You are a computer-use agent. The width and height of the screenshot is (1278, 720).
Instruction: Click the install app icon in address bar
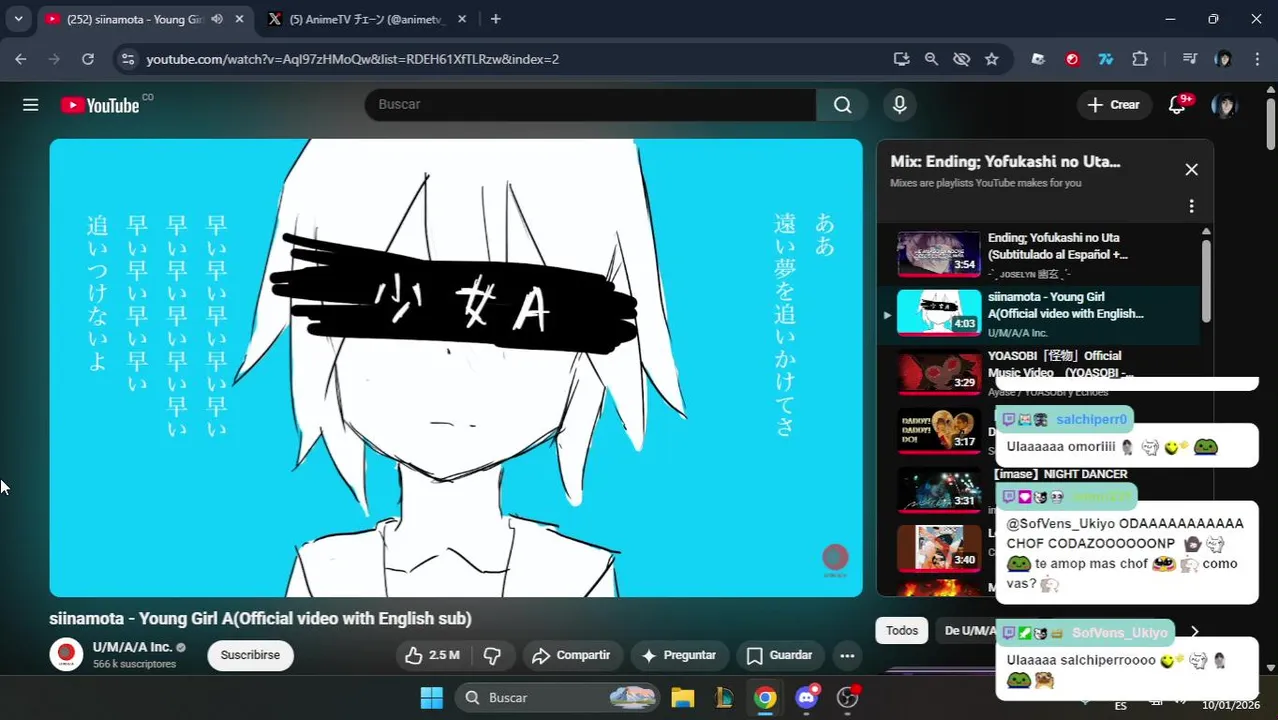(901, 59)
